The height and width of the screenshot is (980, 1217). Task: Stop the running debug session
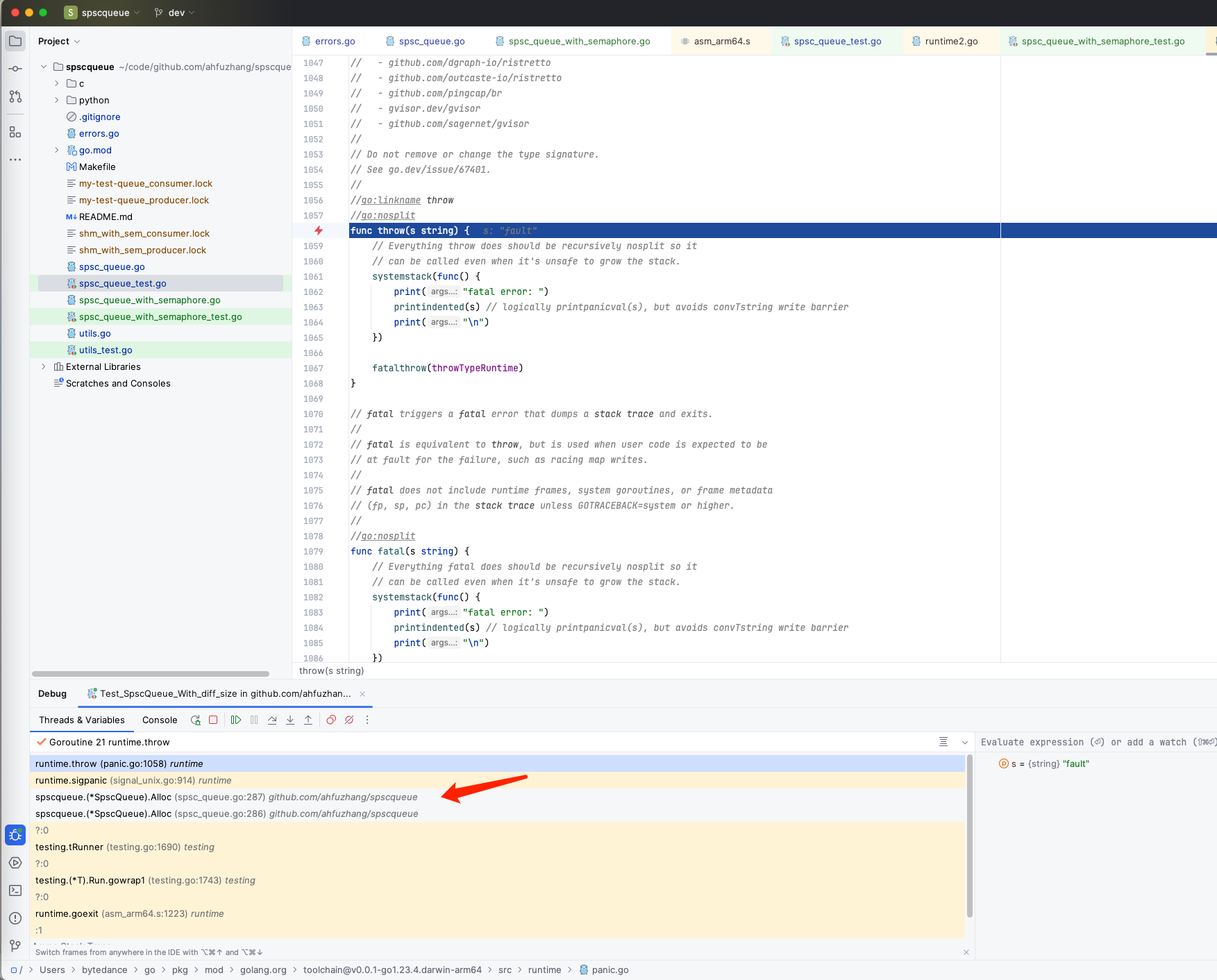[x=213, y=720]
